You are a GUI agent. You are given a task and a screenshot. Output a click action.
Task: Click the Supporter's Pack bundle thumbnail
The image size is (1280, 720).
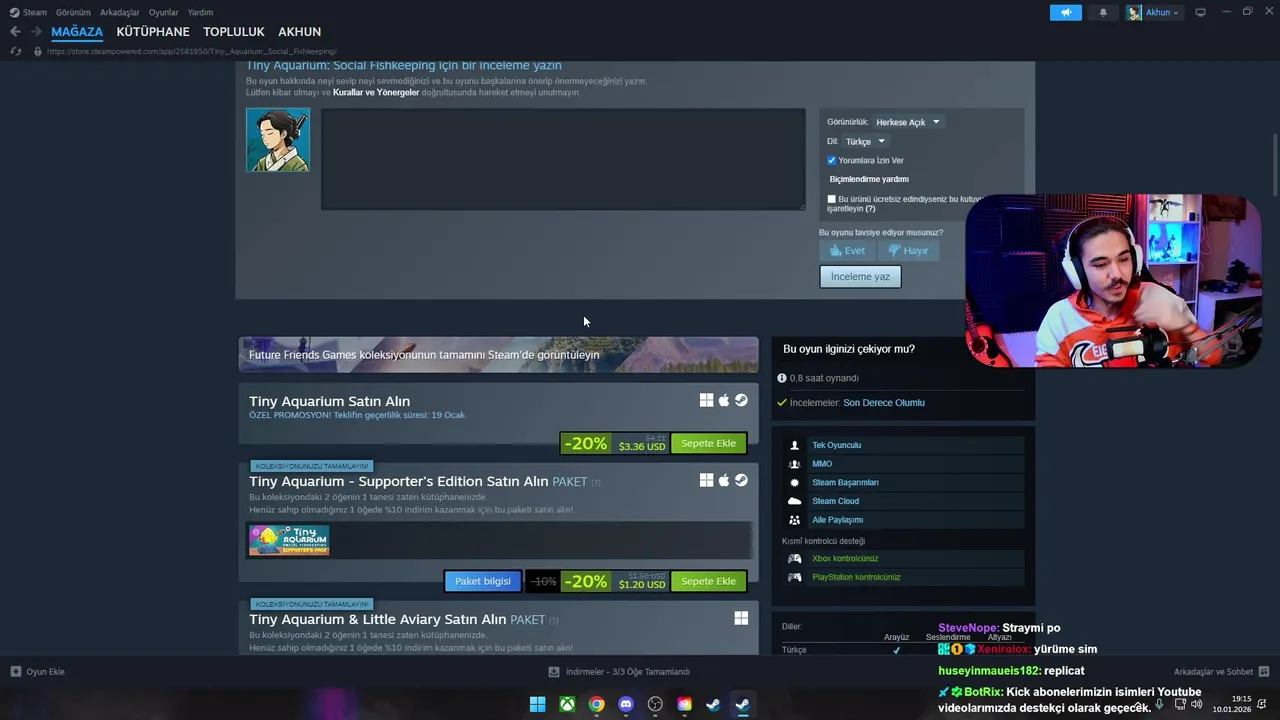coord(289,540)
